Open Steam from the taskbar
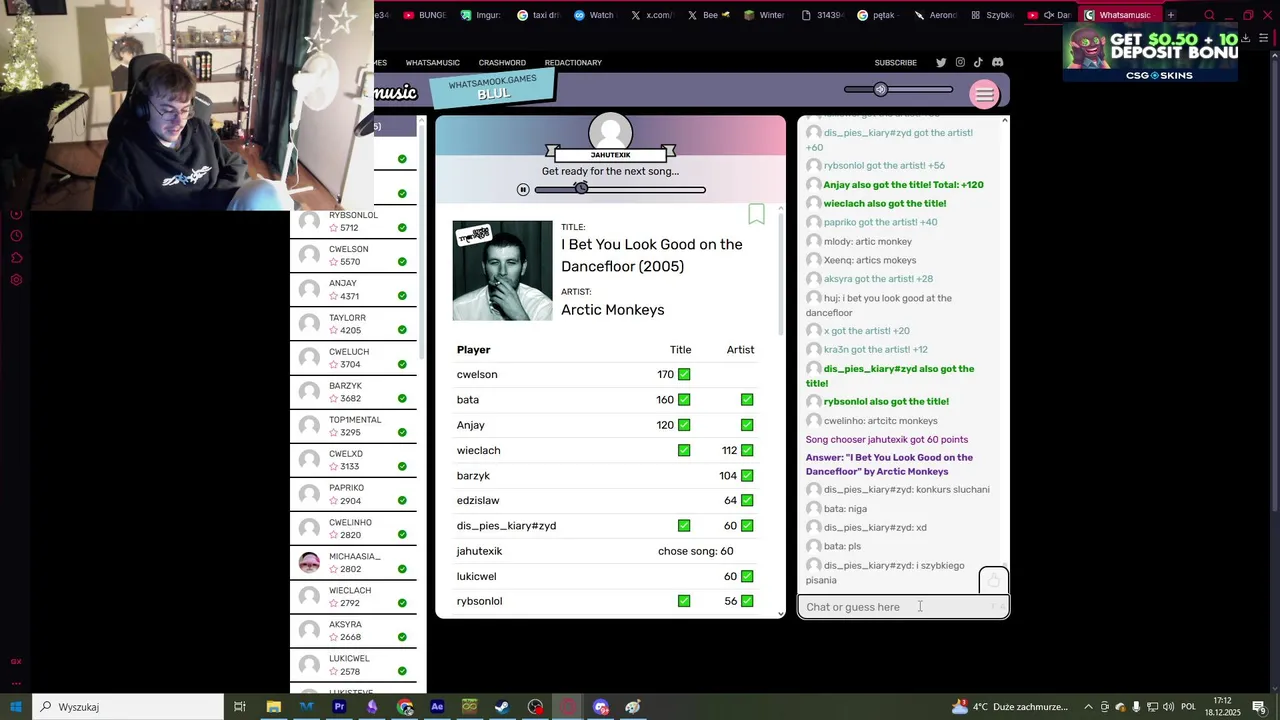Viewport: 1280px width, 720px height. [x=502, y=707]
